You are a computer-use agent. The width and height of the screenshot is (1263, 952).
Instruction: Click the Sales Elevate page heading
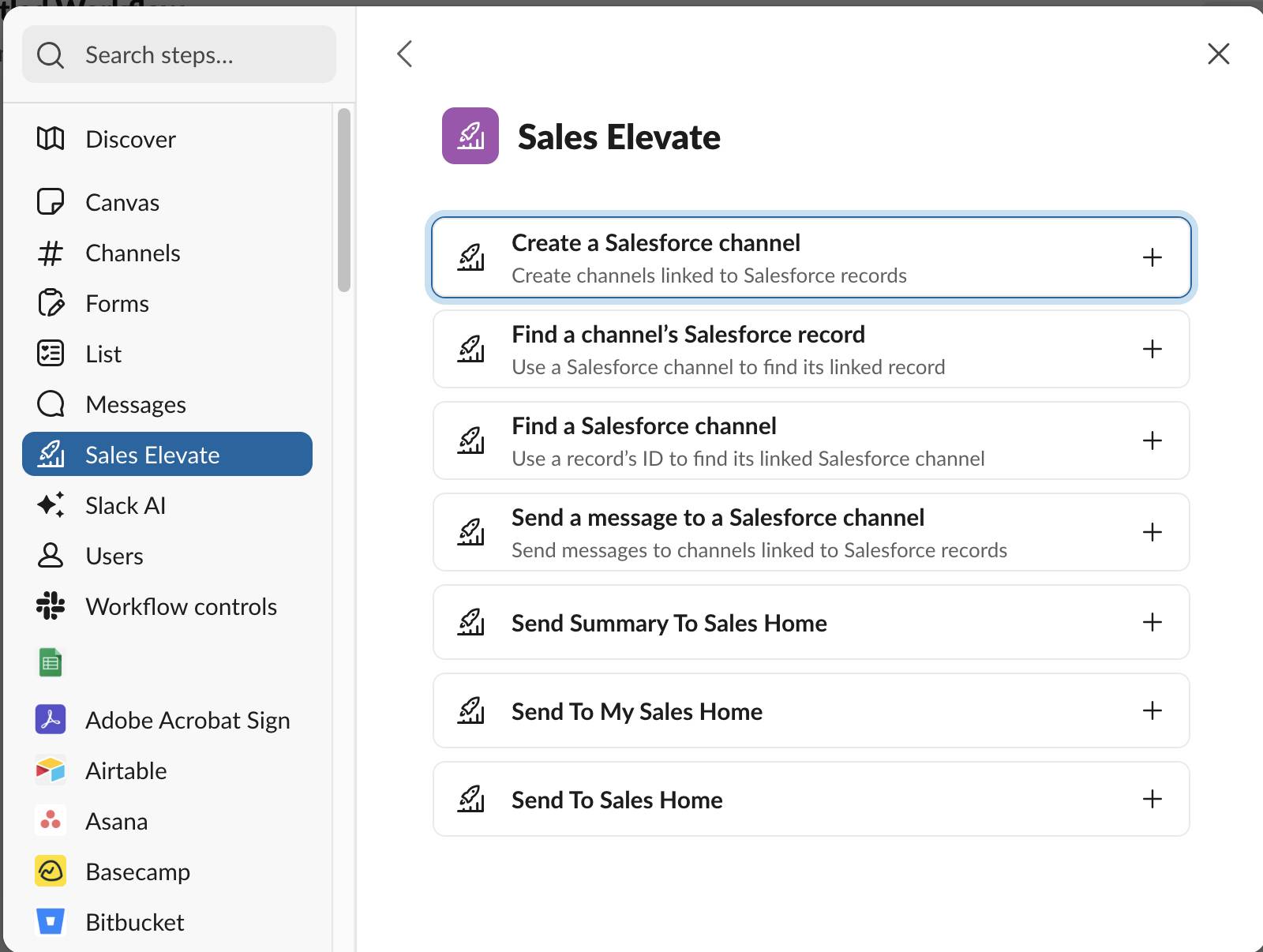coord(619,137)
